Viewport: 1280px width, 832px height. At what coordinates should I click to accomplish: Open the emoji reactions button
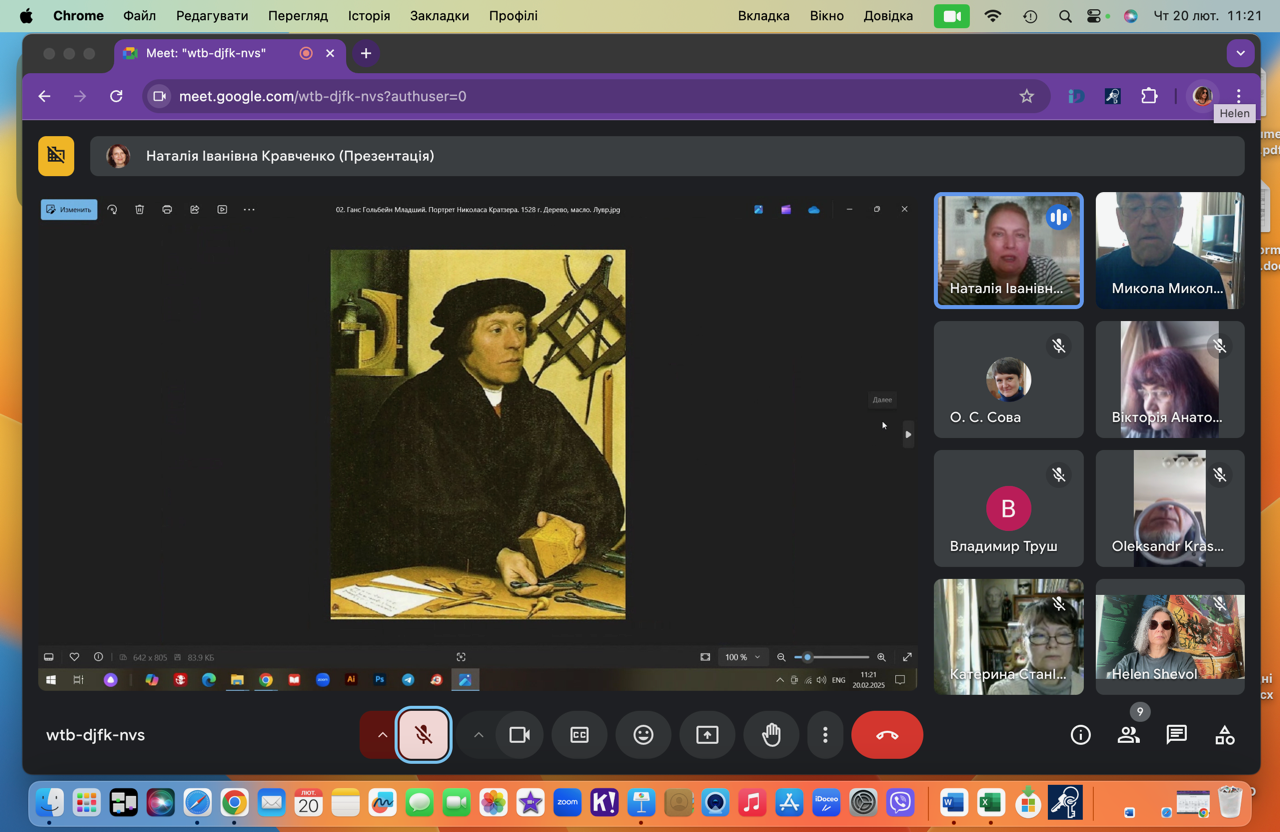[x=643, y=735]
